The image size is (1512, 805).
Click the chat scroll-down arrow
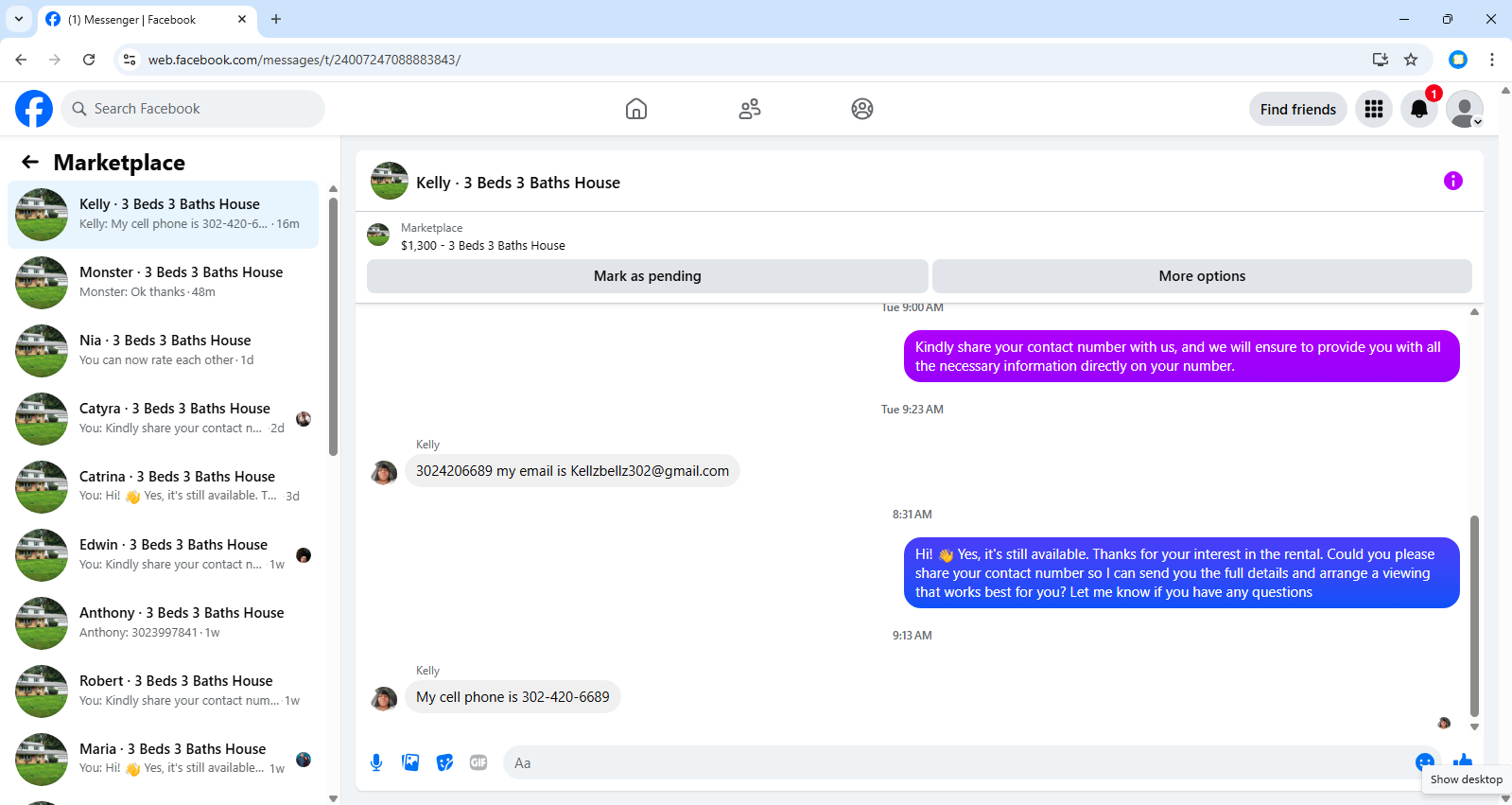click(x=1474, y=727)
